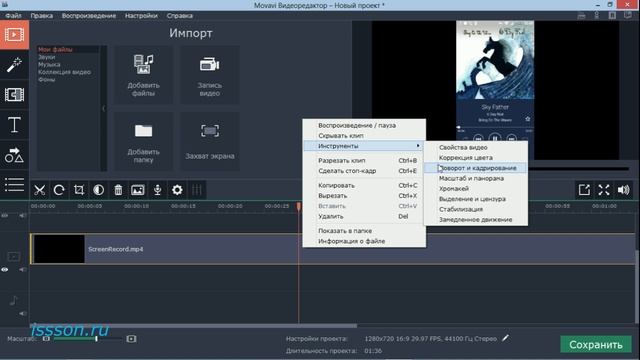The height and width of the screenshot is (360, 640).
Task: Click the audio equalizer bars icon
Action: coord(197,190)
